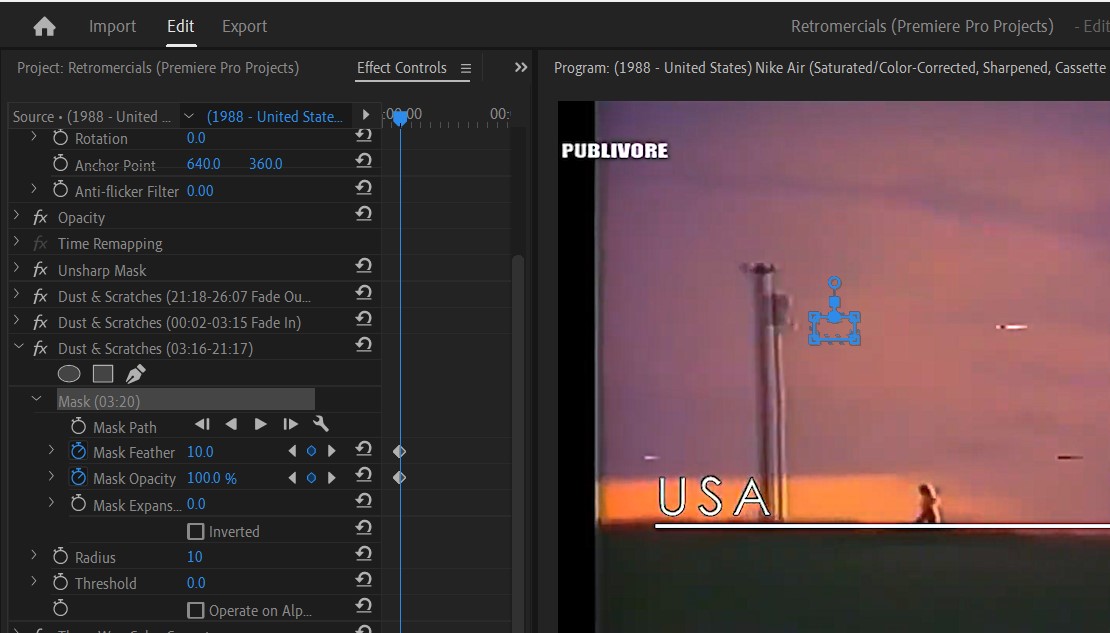The width and height of the screenshot is (1110, 633).
Task: Go to the Home screen icon
Action: [44, 27]
